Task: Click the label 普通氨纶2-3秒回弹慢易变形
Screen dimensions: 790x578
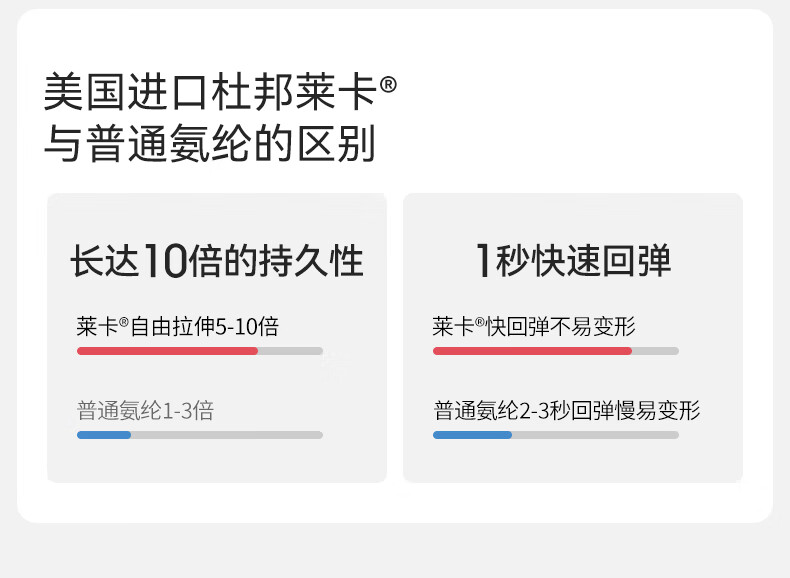Action: (566, 411)
